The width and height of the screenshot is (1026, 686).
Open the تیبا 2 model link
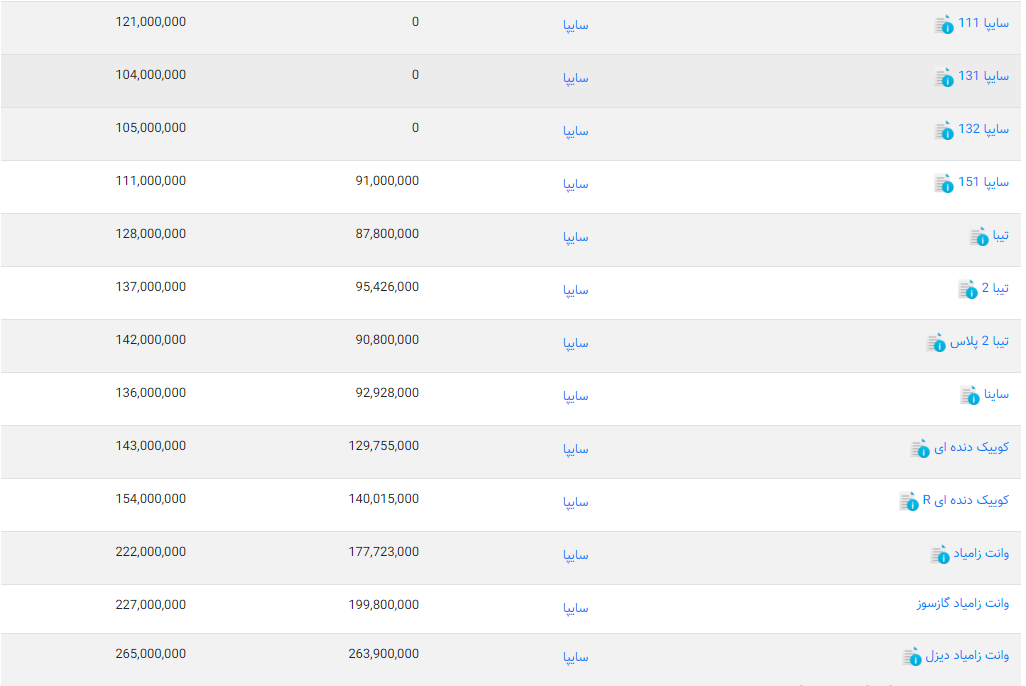[995, 288]
